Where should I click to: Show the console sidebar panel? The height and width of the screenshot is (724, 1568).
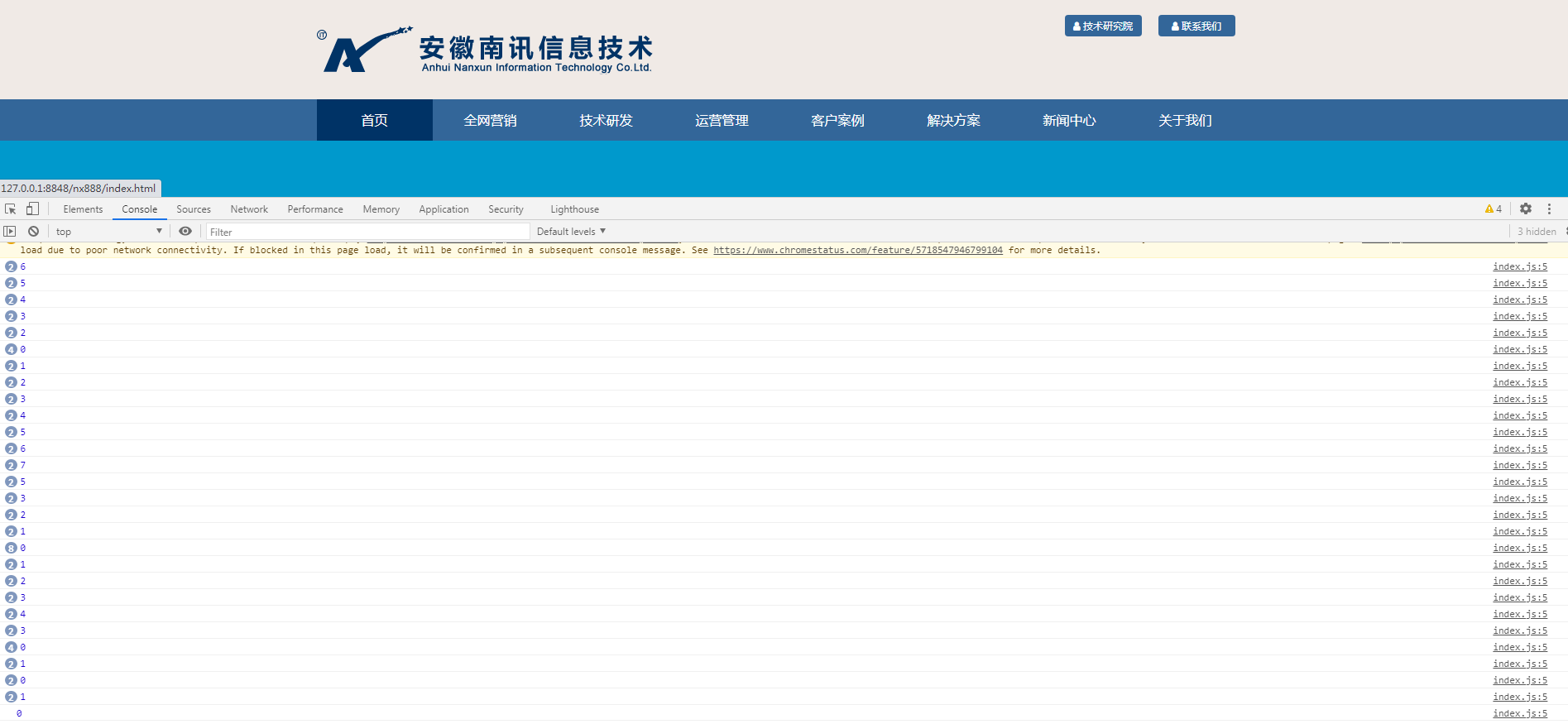pos(10,232)
